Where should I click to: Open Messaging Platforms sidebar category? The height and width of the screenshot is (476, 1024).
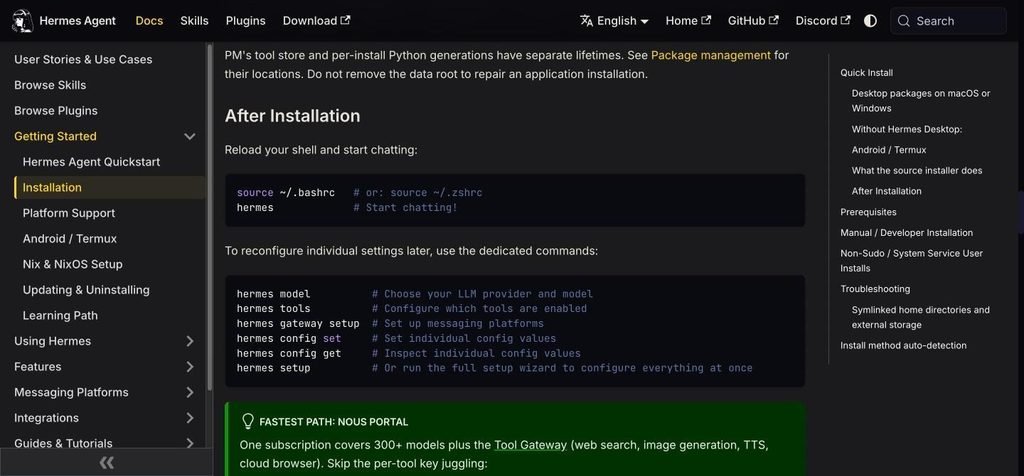pyautogui.click(x=71, y=392)
